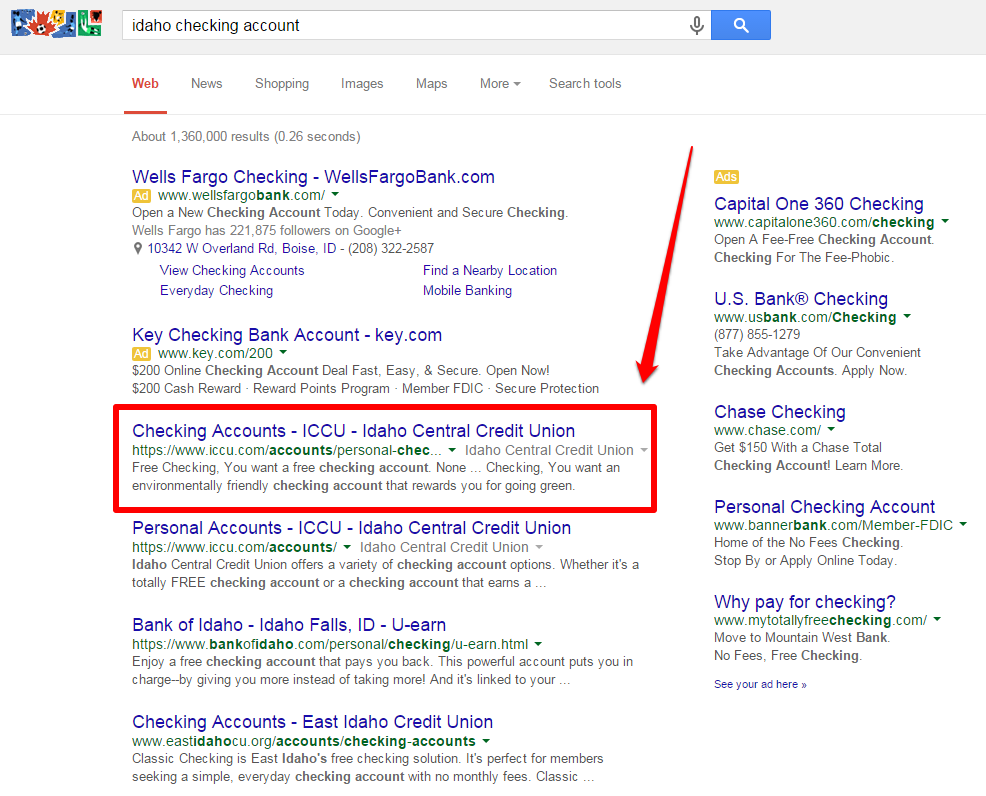Click the 'See your ad here' link
Screen dimensions: 986x796
(760, 685)
